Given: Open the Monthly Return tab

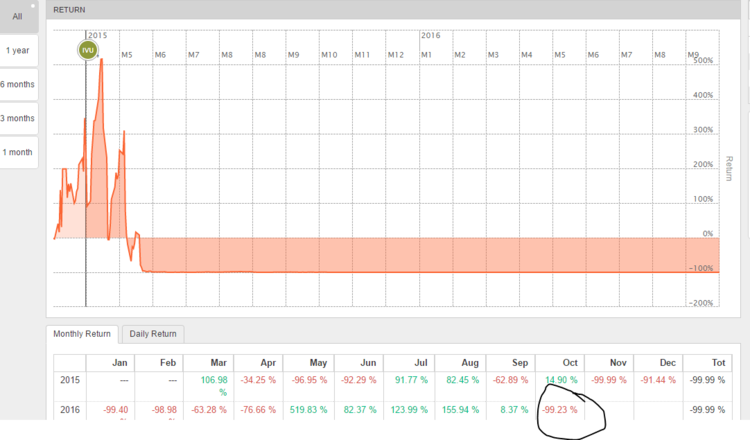Looking at the screenshot, I should (82, 334).
